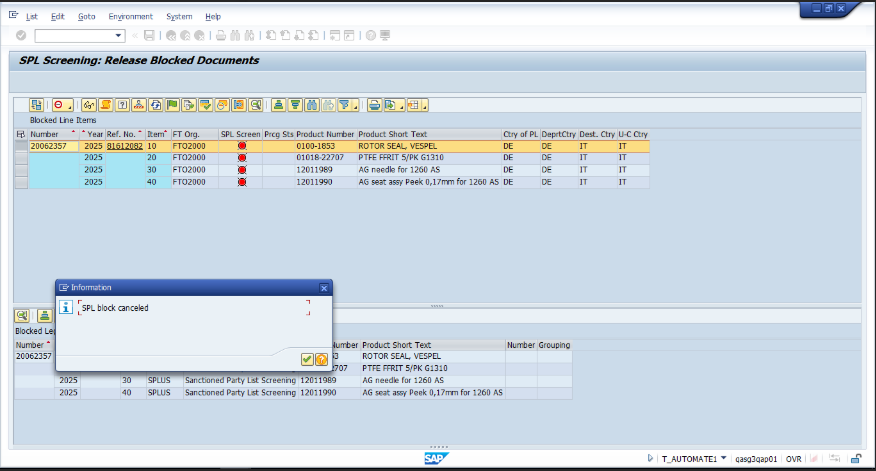
Task: Click AG seat assy Peek 0,17mm text in the lower grid
Action: (x=432, y=393)
